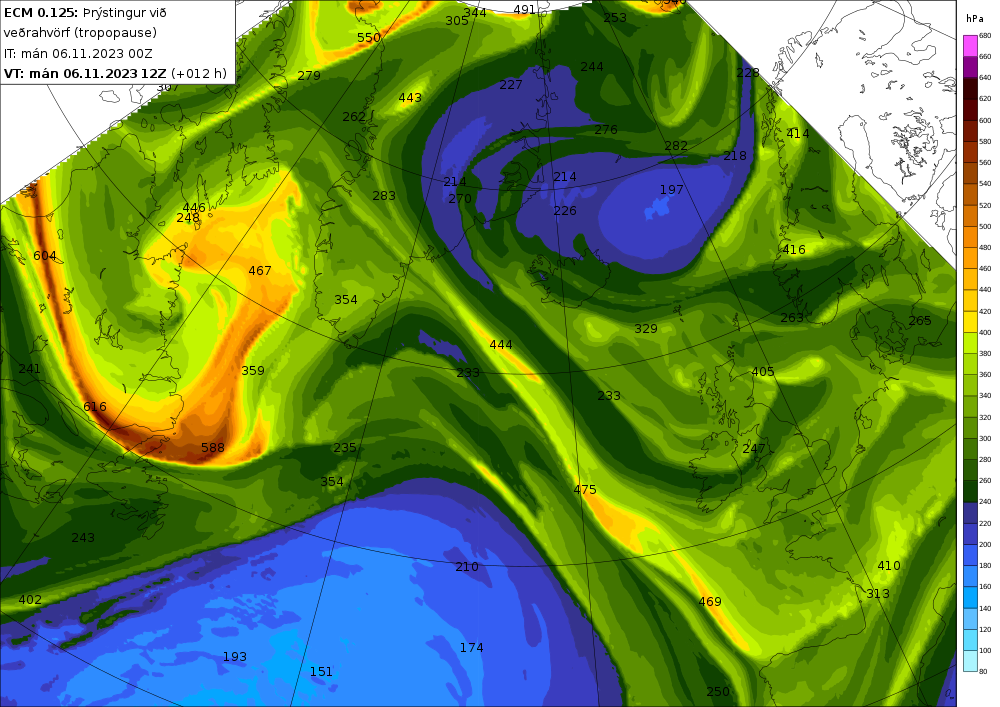Click the map value 359
The width and height of the screenshot is (1000, 707).
click(253, 370)
